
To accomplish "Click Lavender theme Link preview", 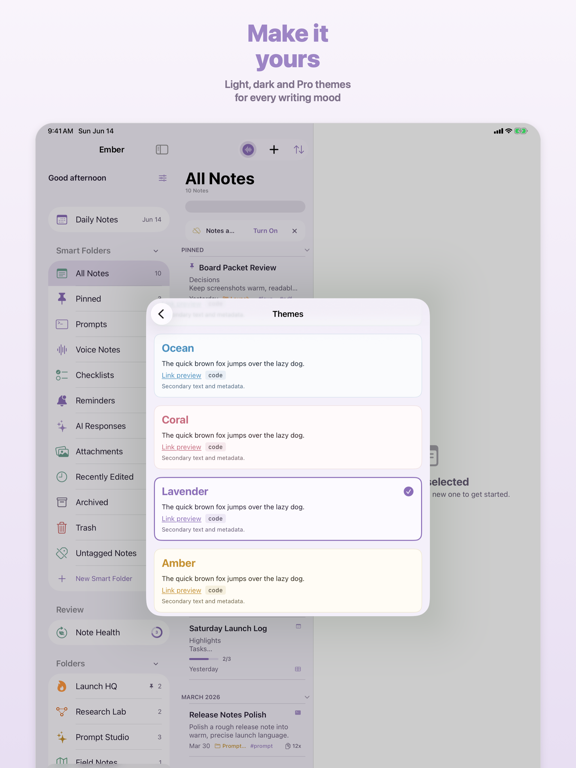I will pos(181,519).
